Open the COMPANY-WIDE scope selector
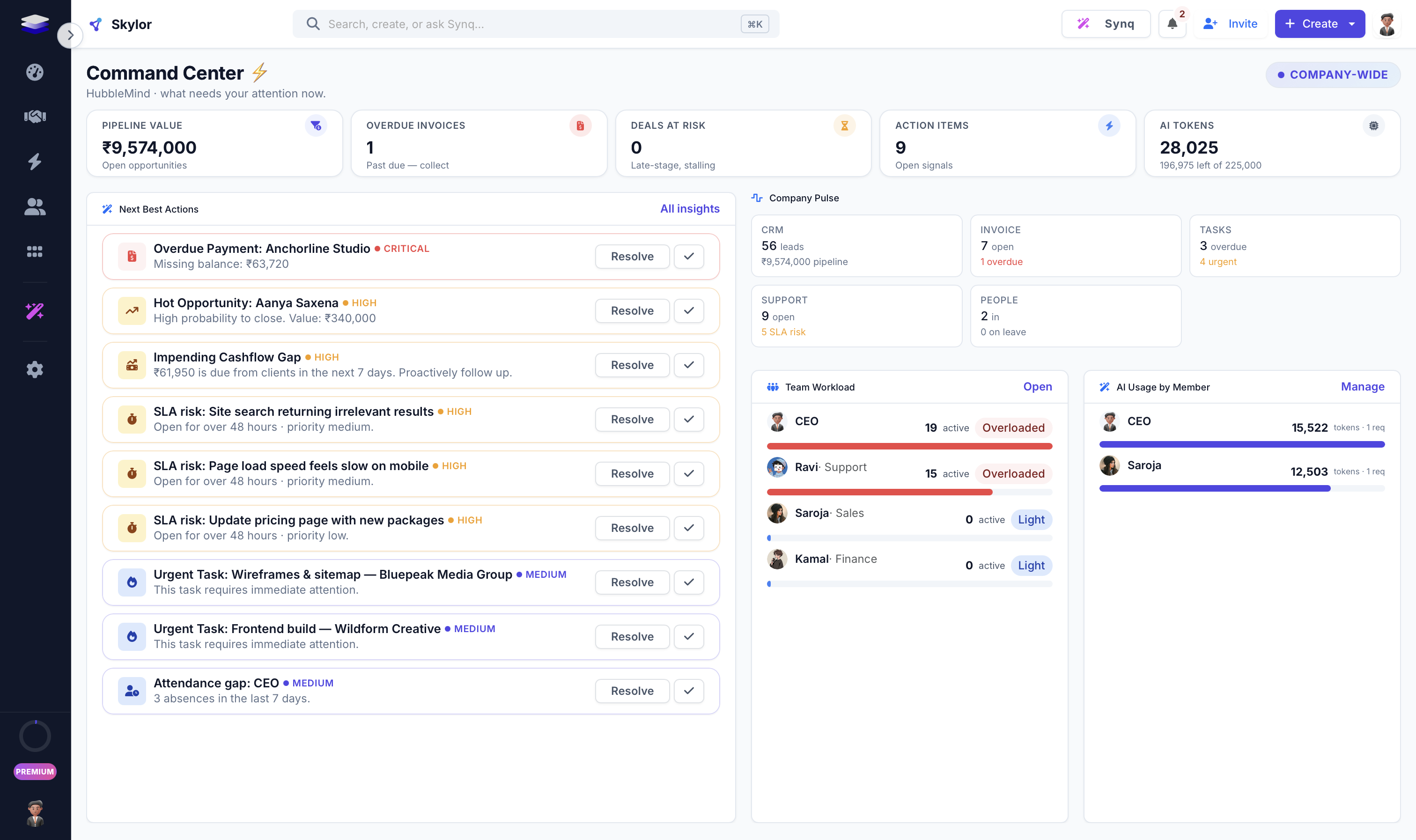The width and height of the screenshot is (1416, 840). [1333, 75]
